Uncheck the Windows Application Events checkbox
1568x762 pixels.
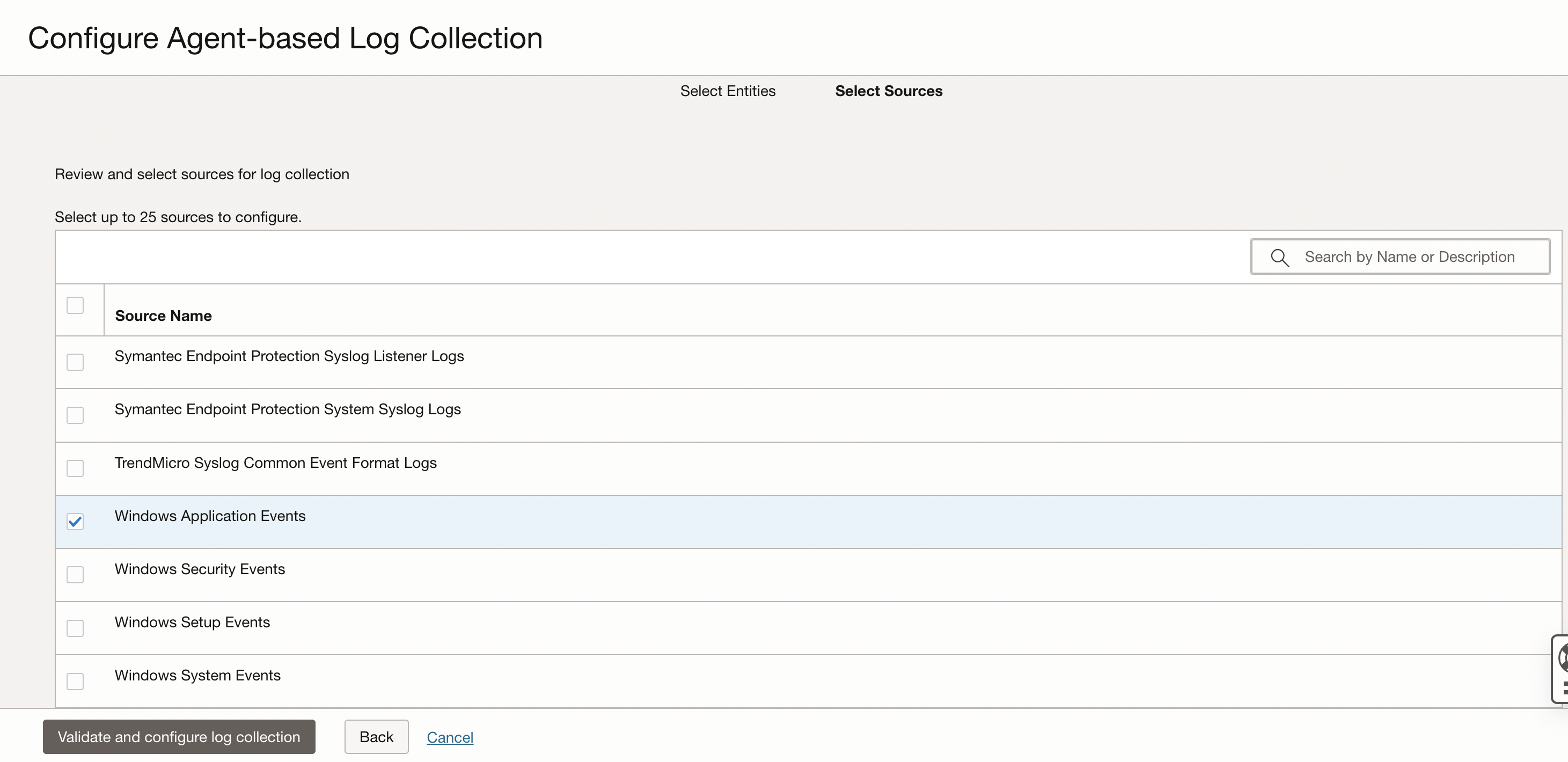[x=75, y=522]
